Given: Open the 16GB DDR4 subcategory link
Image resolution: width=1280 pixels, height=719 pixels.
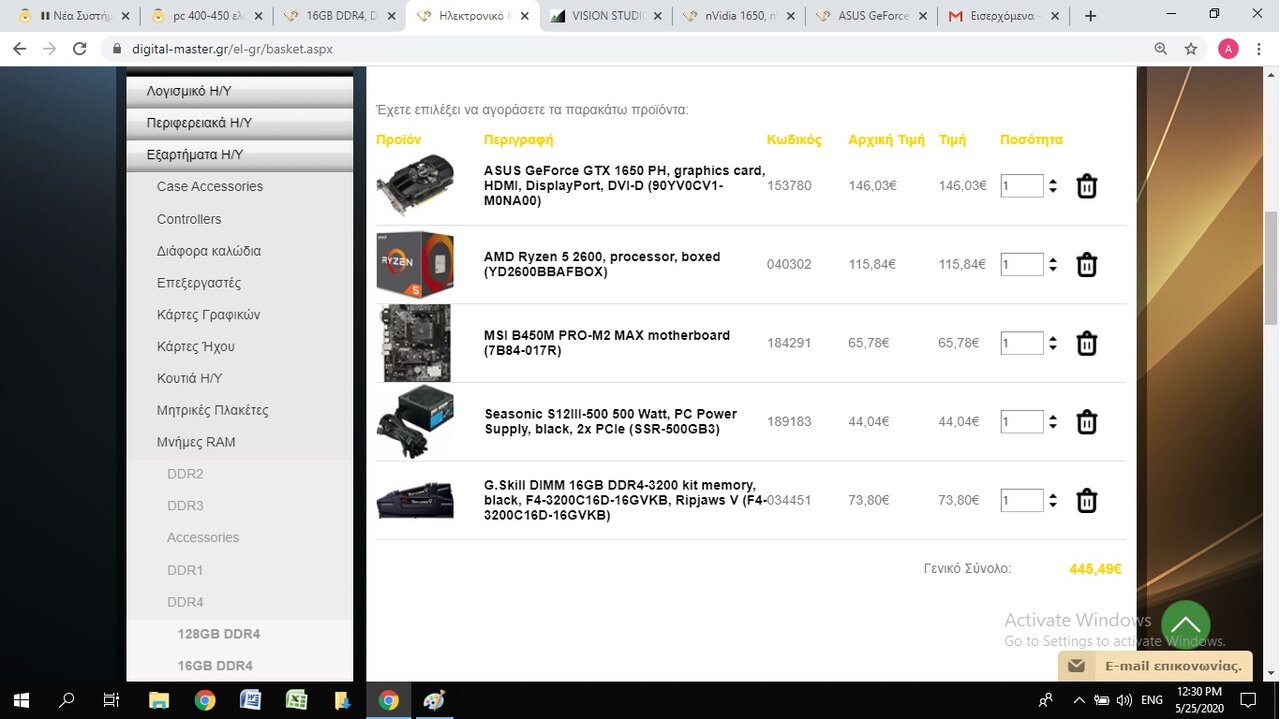Looking at the screenshot, I should tap(215, 666).
